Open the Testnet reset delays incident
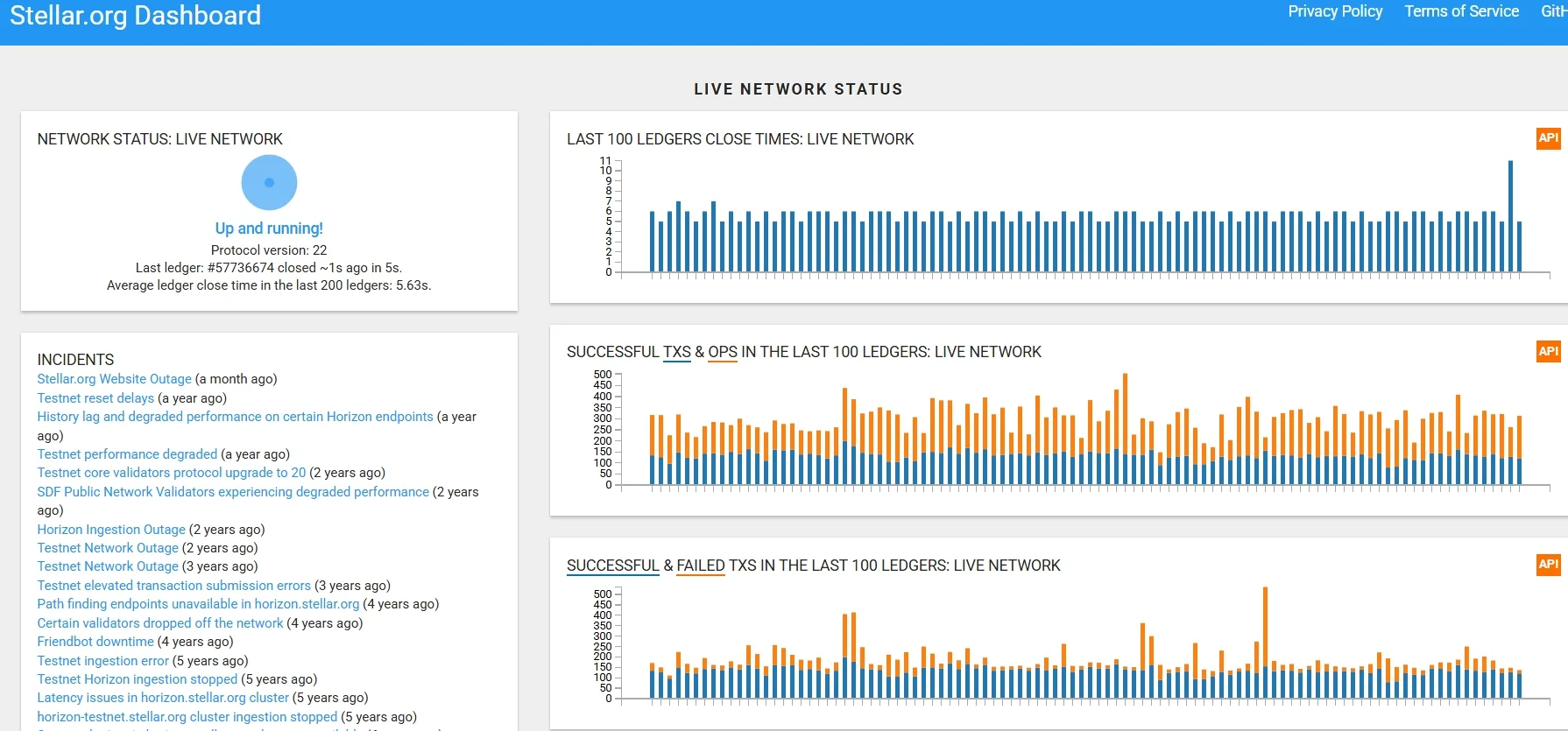This screenshot has width=1568, height=731. (95, 398)
